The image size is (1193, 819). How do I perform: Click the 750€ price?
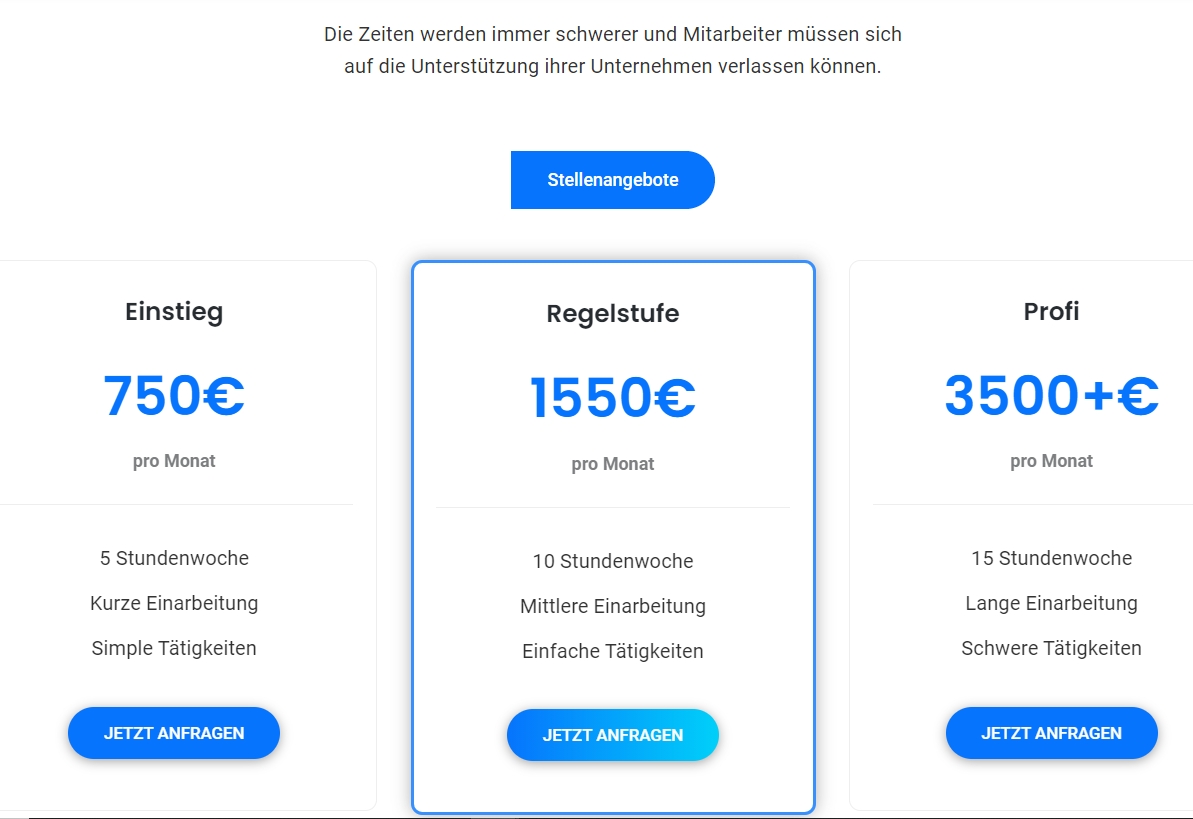[174, 396]
